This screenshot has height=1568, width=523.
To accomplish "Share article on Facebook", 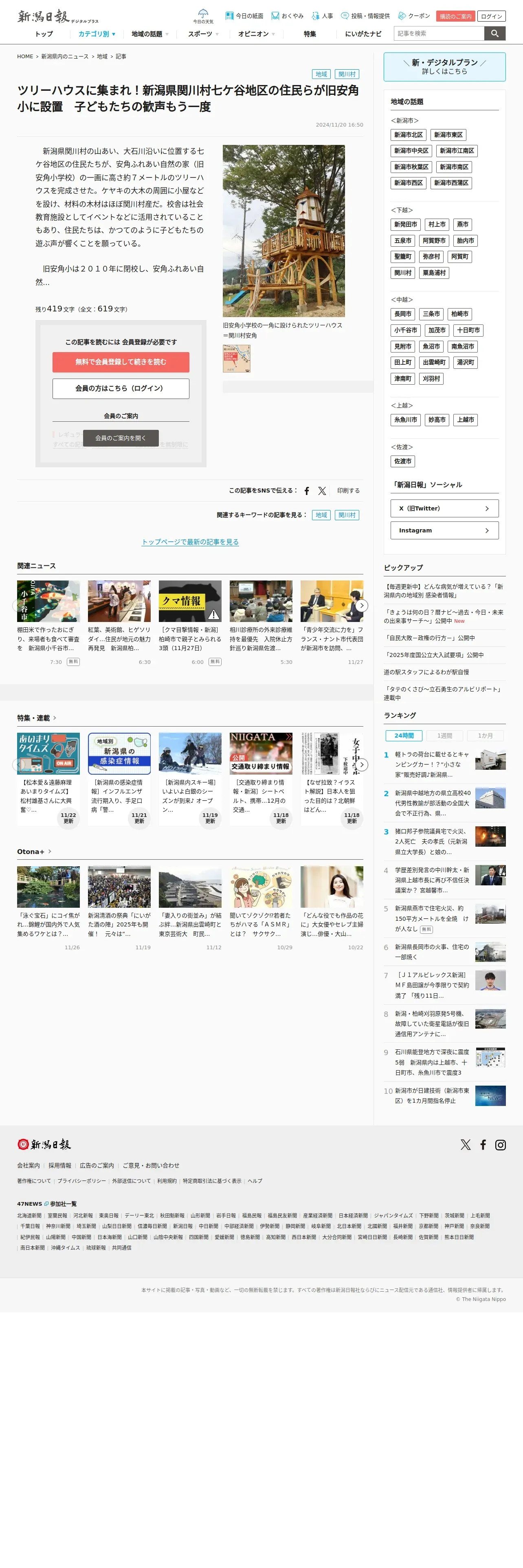I will click(307, 491).
